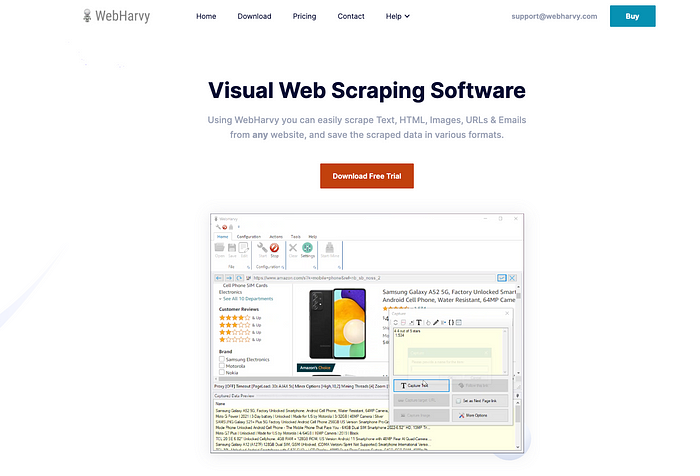Click the hand pointer icon in Capture toolbar
700x476 pixels.
click(x=428, y=322)
